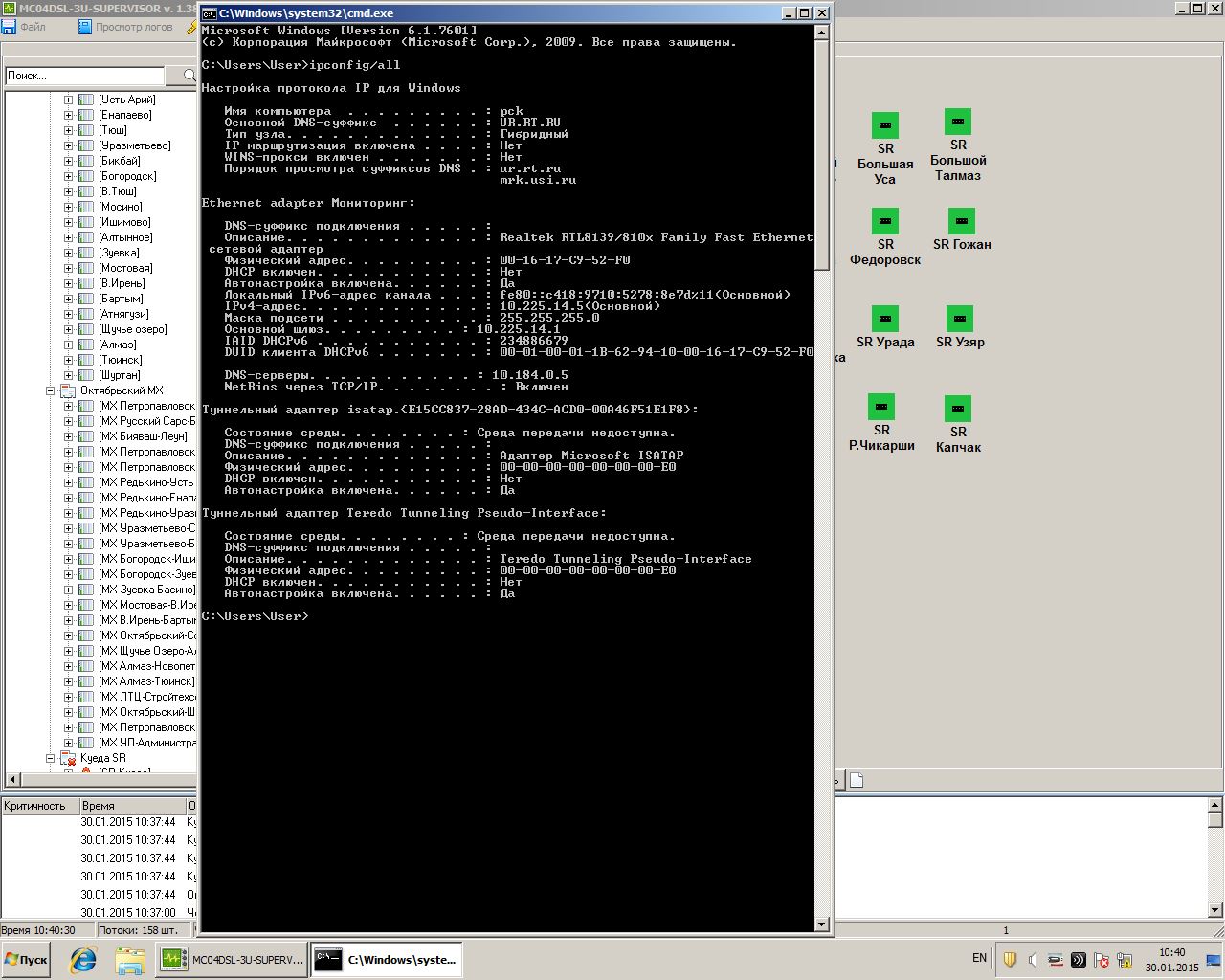Select the SR Капчак node icon

point(958,409)
